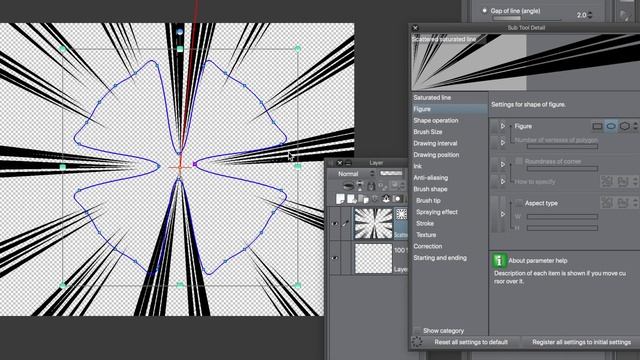
Task: Select the ellipse figure shape icon
Action: (611, 127)
